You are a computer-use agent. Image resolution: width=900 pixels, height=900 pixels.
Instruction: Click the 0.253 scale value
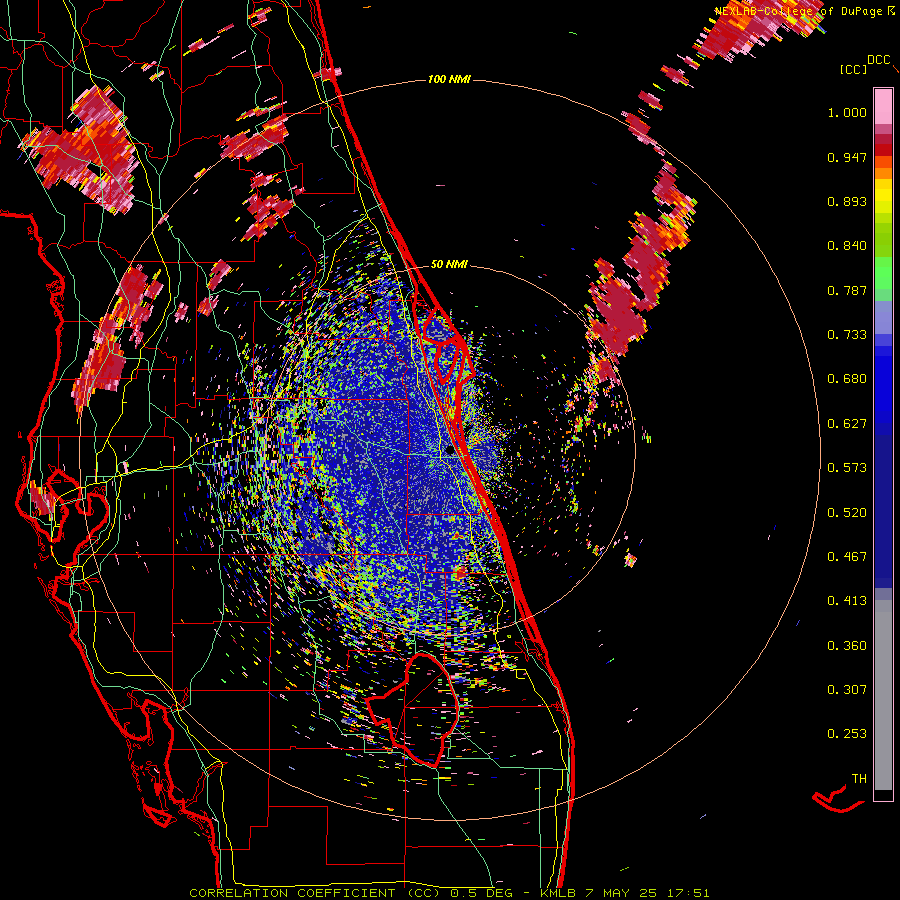click(x=847, y=734)
